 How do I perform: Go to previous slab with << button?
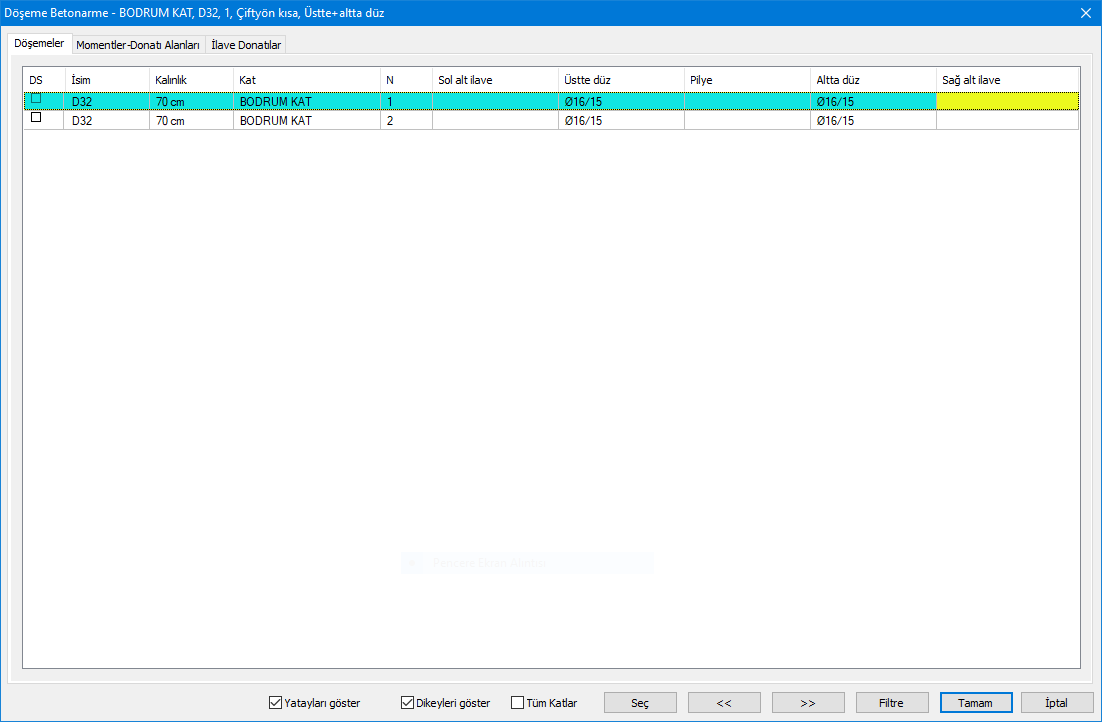tap(724, 703)
